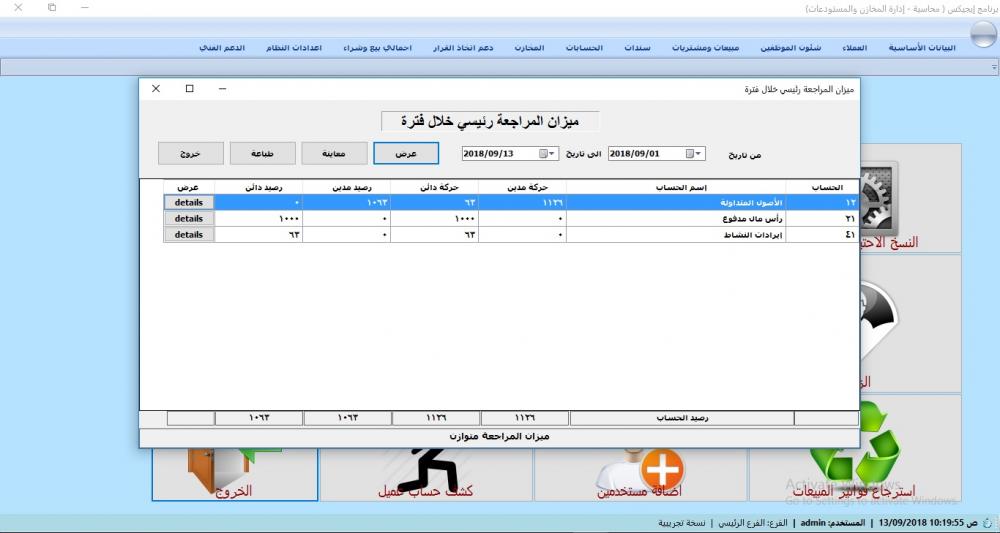
Task: Click calendar icon in the to-date field
Action: tap(543, 154)
